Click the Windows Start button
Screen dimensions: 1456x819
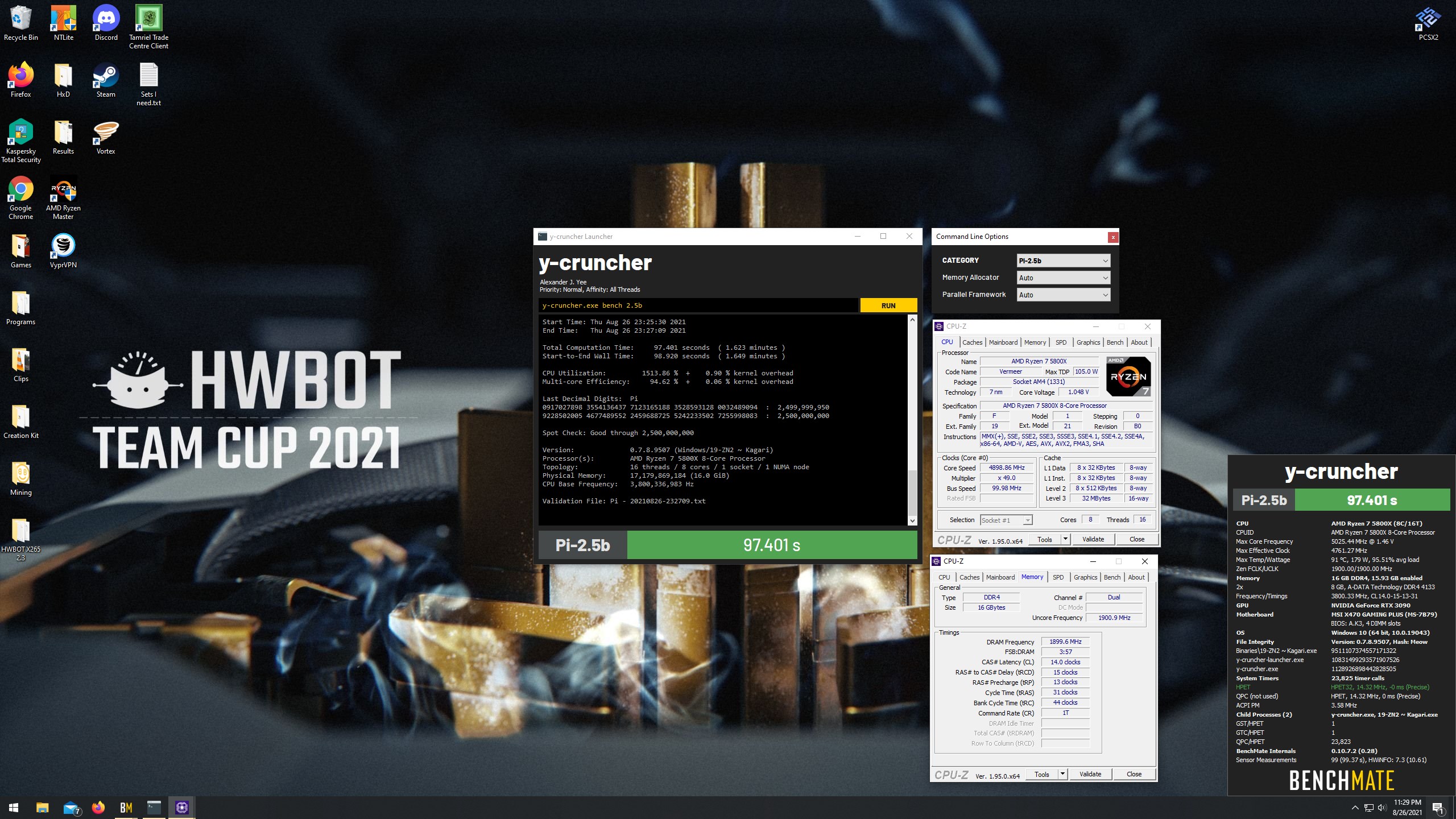[14, 807]
